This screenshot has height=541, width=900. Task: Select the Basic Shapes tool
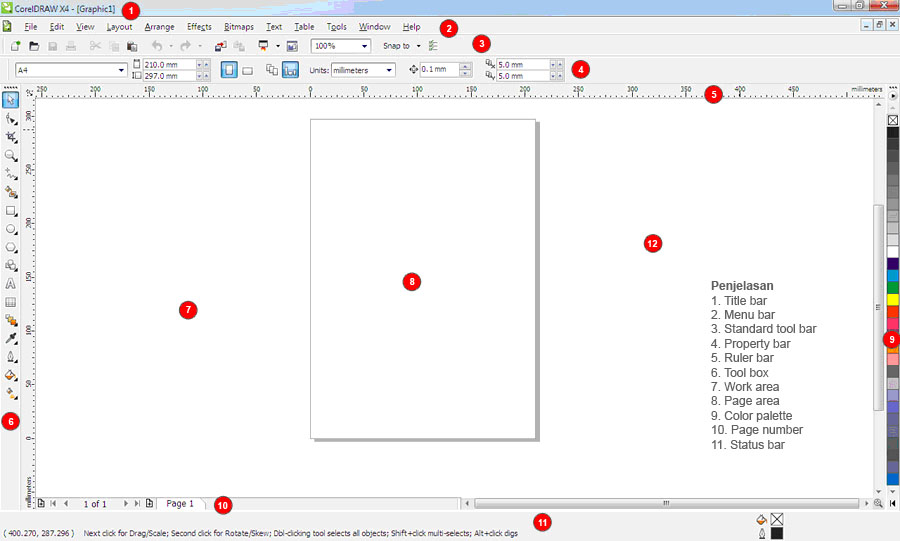[10, 265]
